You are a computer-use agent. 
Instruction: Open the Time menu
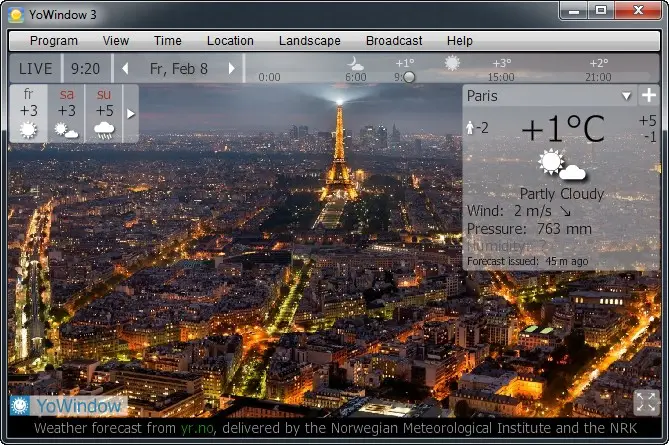(x=168, y=41)
